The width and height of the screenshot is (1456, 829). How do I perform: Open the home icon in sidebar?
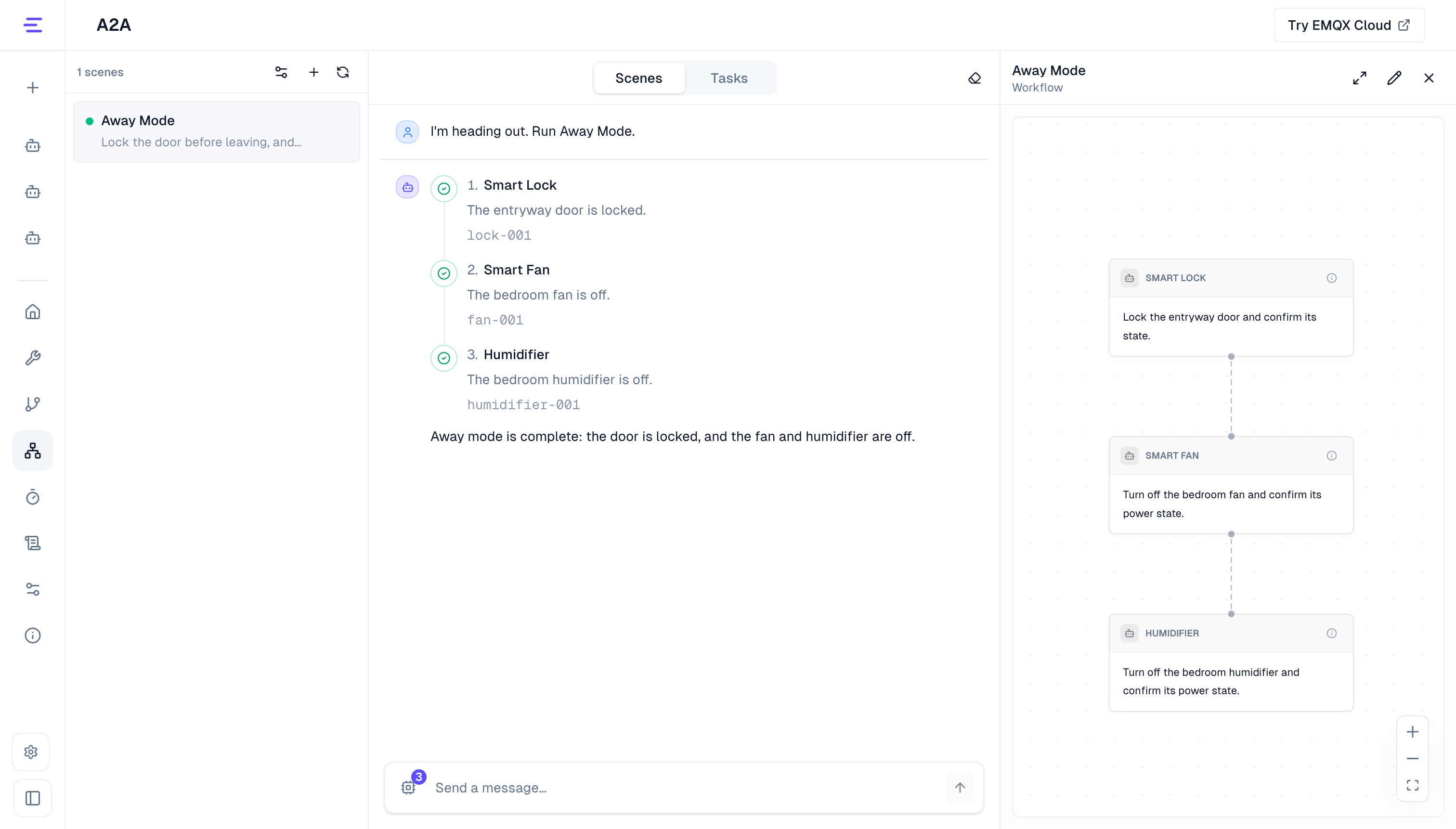(32, 311)
